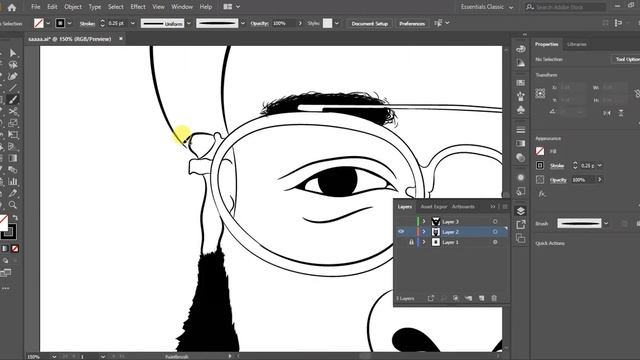Select the Slice tool

tap(13, 193)
